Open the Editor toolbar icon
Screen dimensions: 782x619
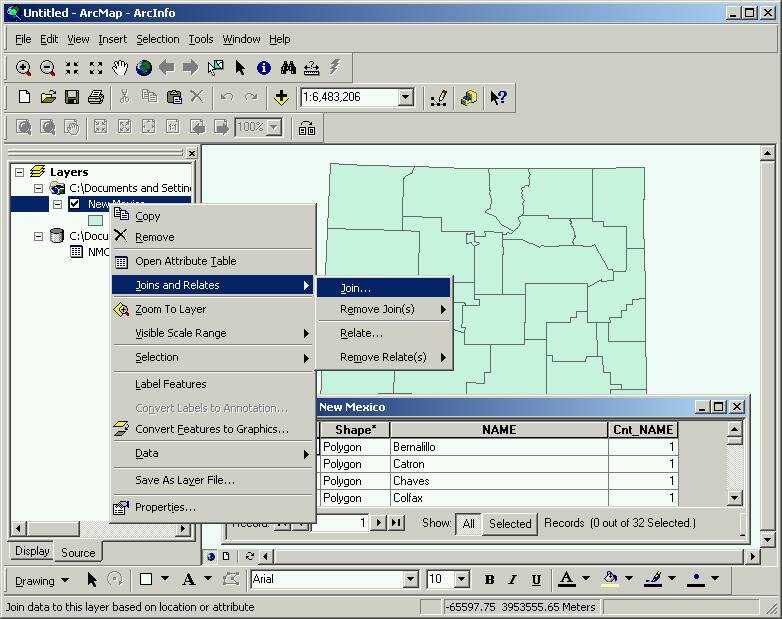coord(438,98)
